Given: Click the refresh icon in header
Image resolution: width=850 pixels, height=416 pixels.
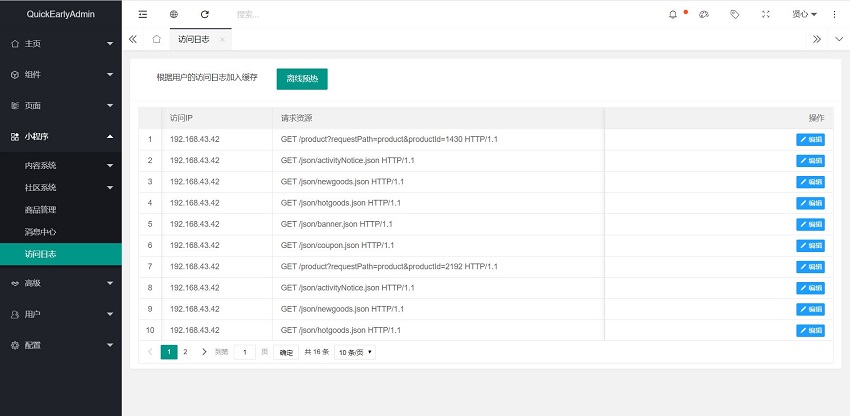Looking at the screenshot, I should [204, 15].
